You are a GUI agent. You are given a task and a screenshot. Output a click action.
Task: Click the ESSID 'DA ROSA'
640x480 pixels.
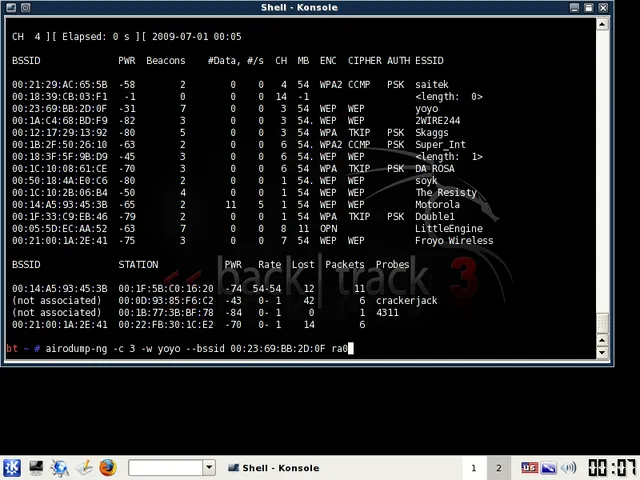pos(435,169)
